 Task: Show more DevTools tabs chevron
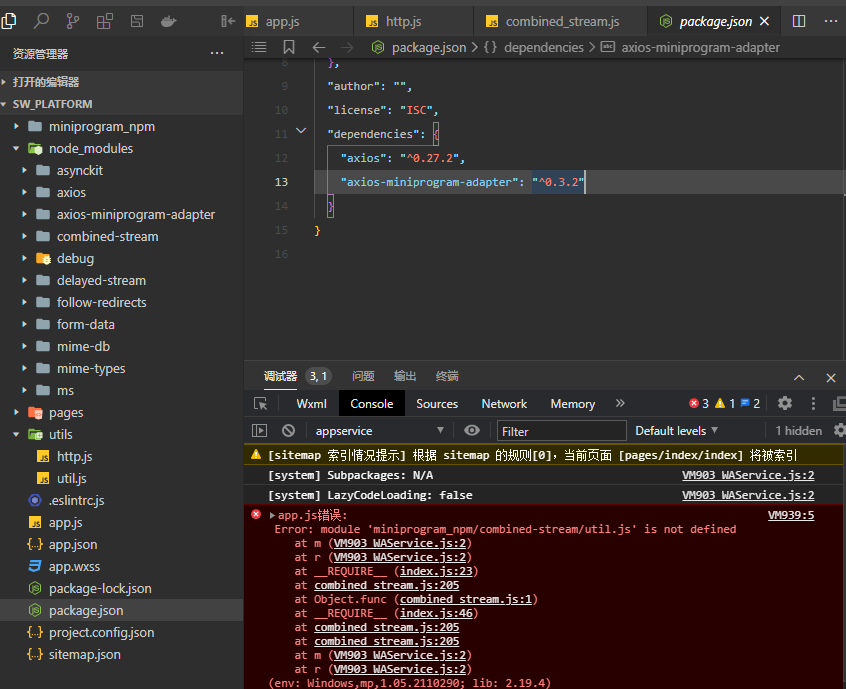pos(620,403)
